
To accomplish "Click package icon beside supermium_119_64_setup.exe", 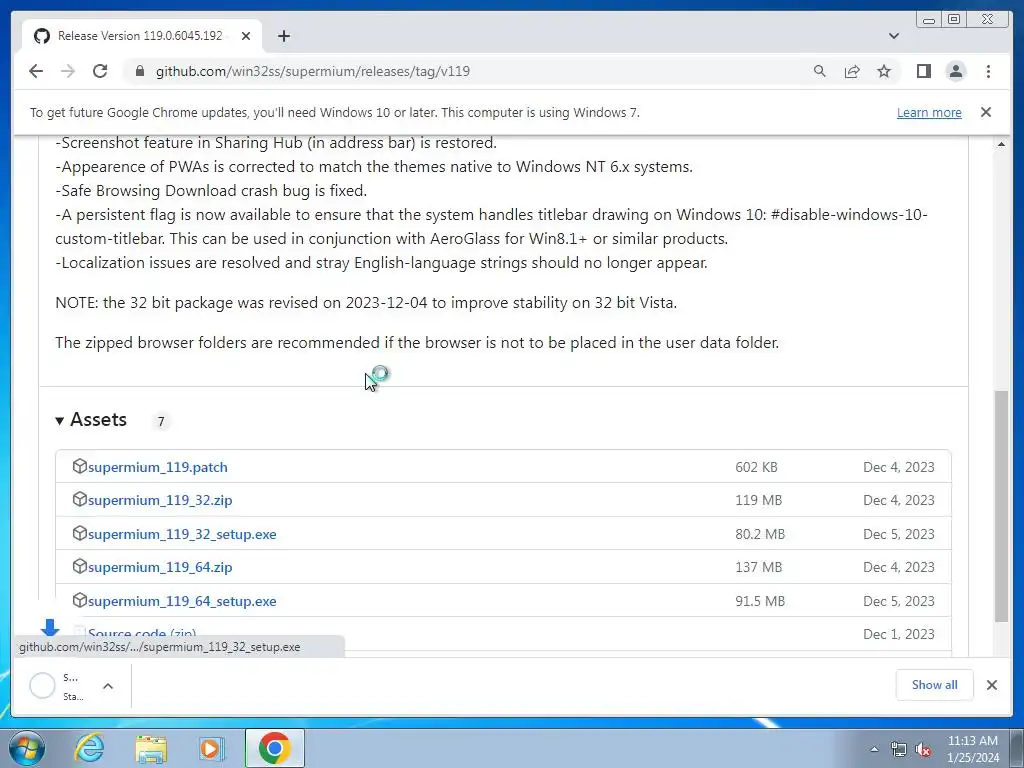I will coord(80,600).
